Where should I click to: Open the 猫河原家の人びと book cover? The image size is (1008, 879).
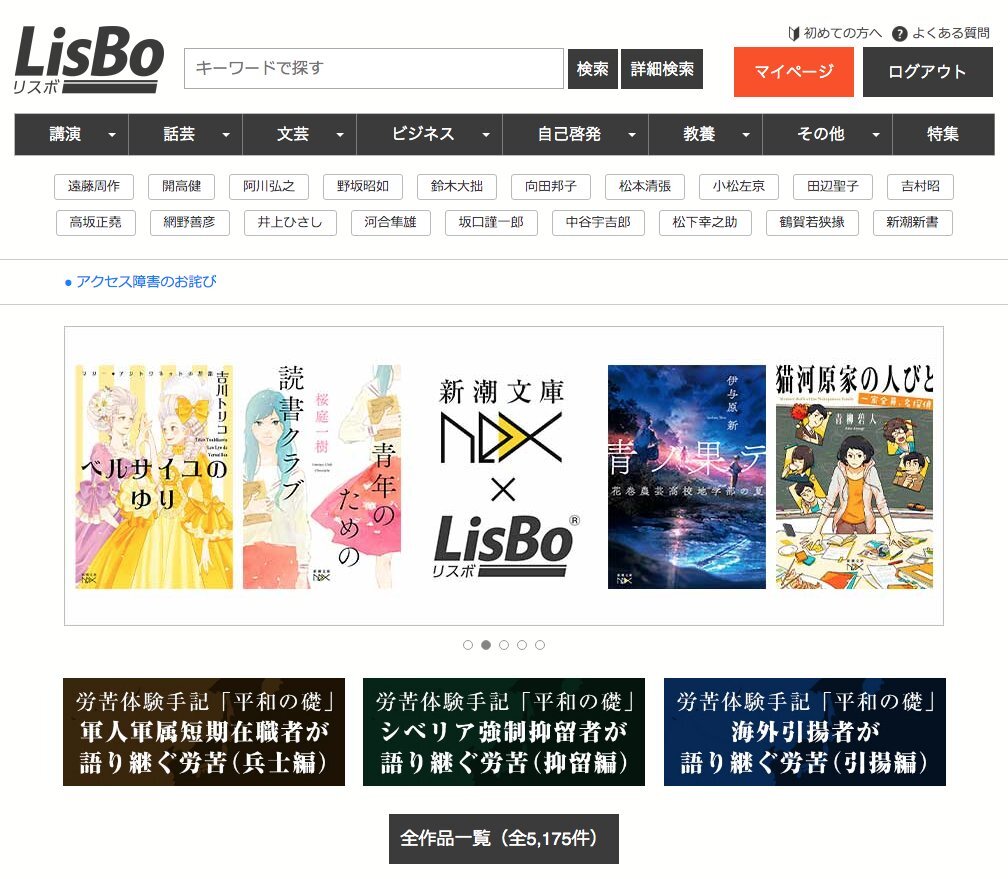point(855,476)
